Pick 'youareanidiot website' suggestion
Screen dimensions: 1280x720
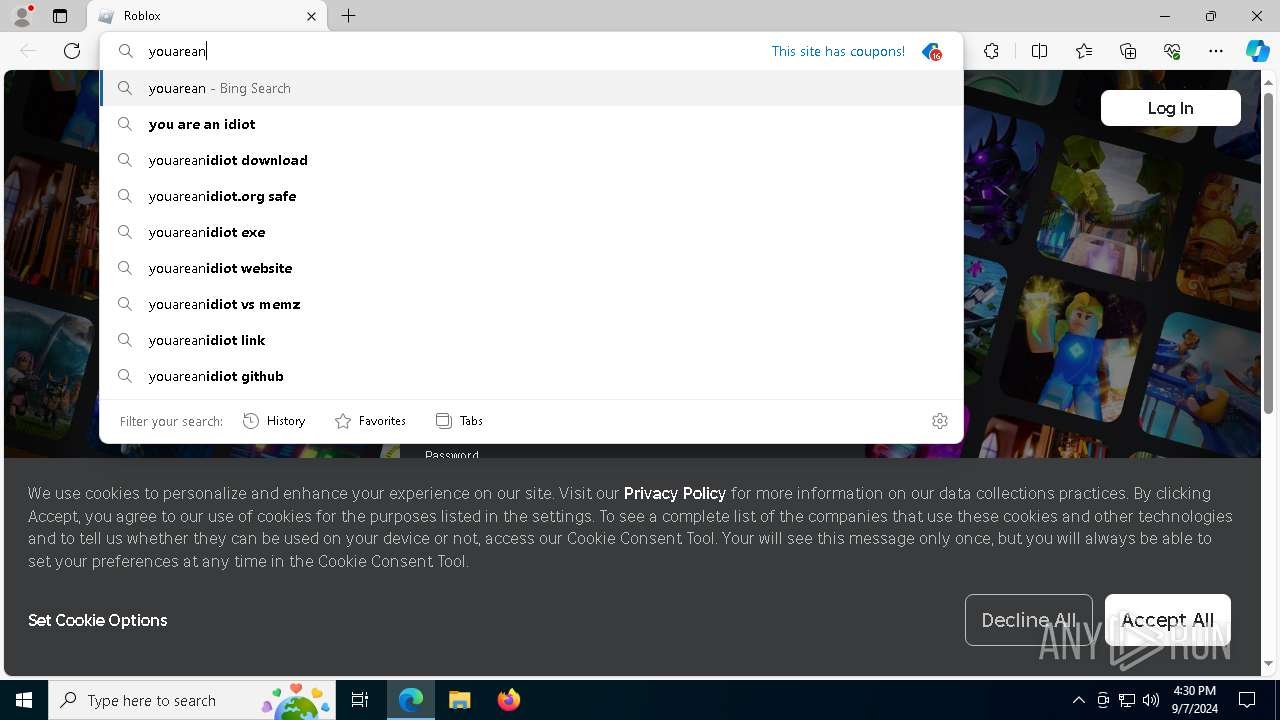click(532, 268)
